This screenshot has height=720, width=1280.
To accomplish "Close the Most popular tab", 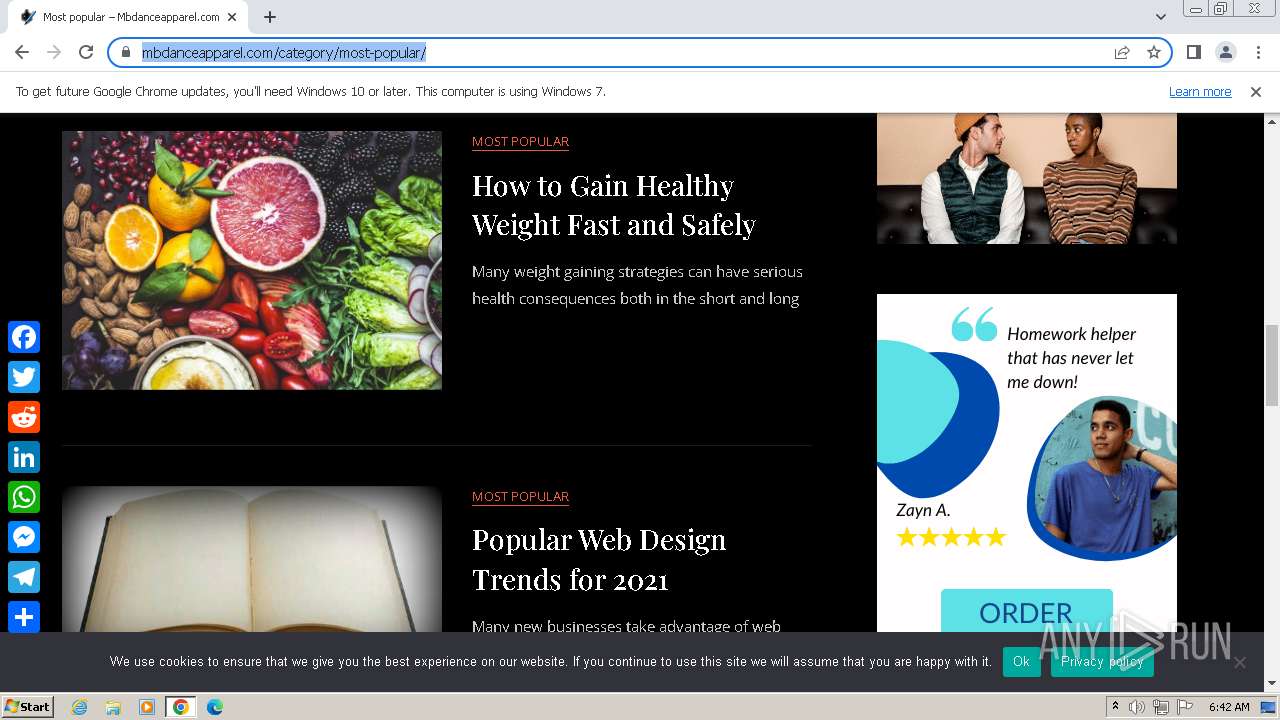I will tap(233, 17).
